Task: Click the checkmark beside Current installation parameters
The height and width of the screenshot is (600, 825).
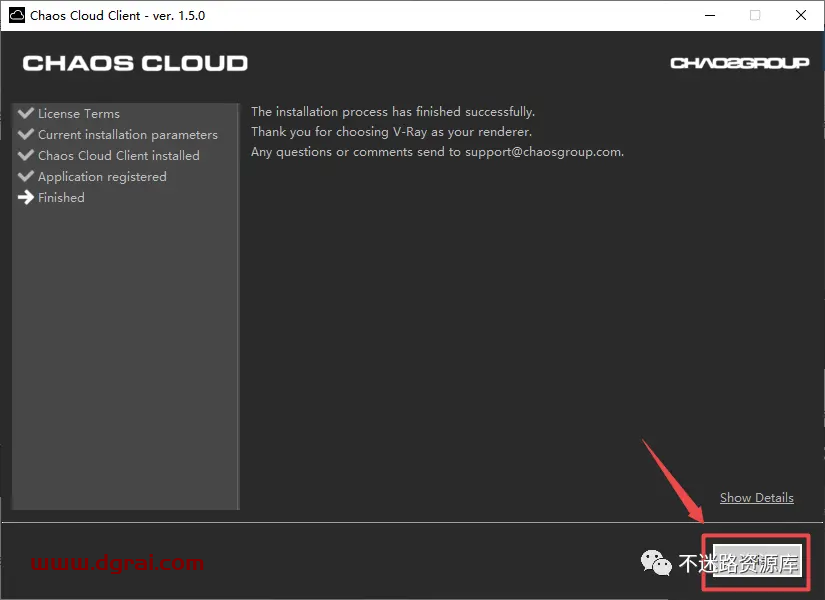Action: coord(26,134)
